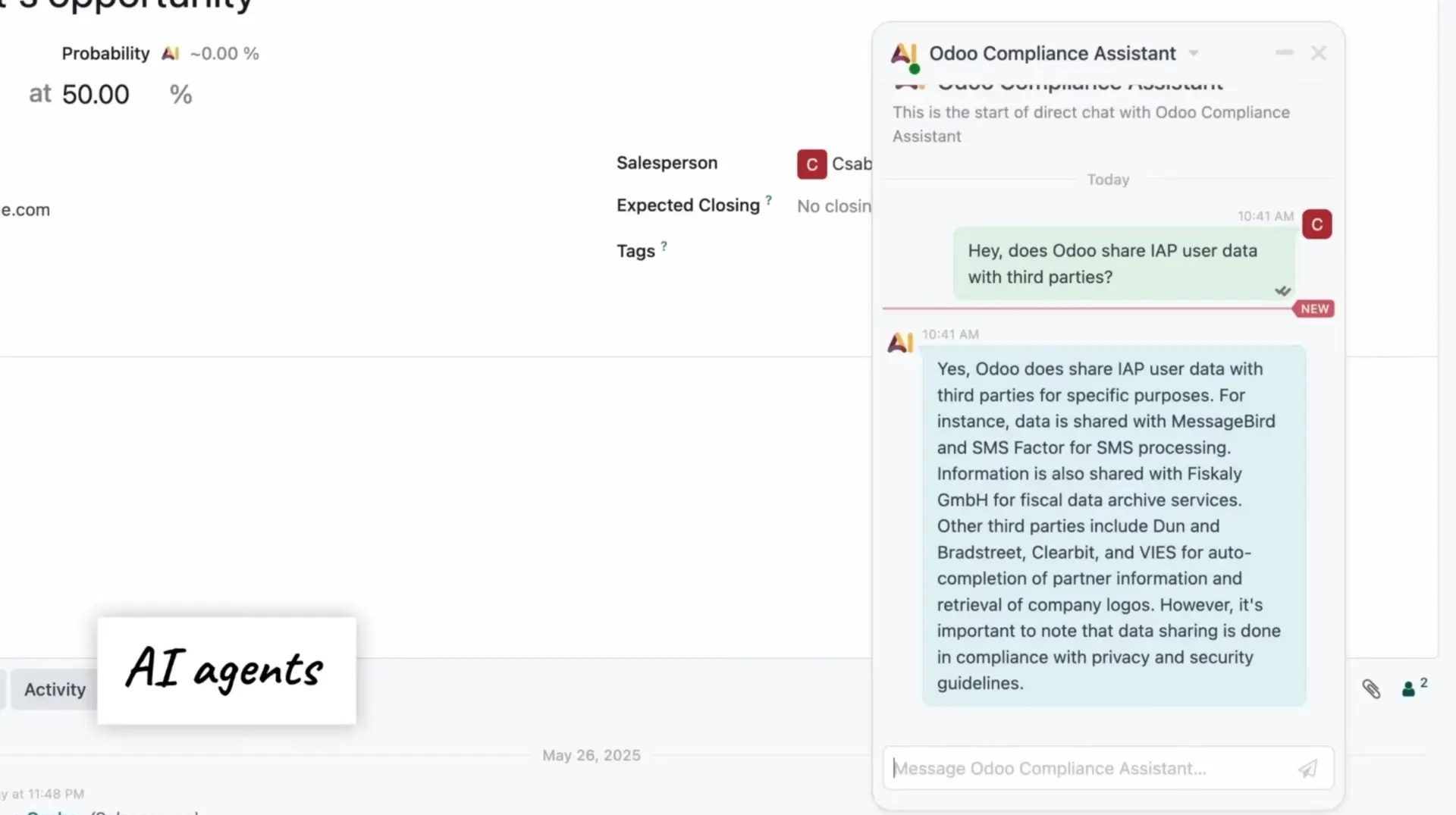
Task: Click the paper-plane send icon
Action: click(x=1308, y=769)
